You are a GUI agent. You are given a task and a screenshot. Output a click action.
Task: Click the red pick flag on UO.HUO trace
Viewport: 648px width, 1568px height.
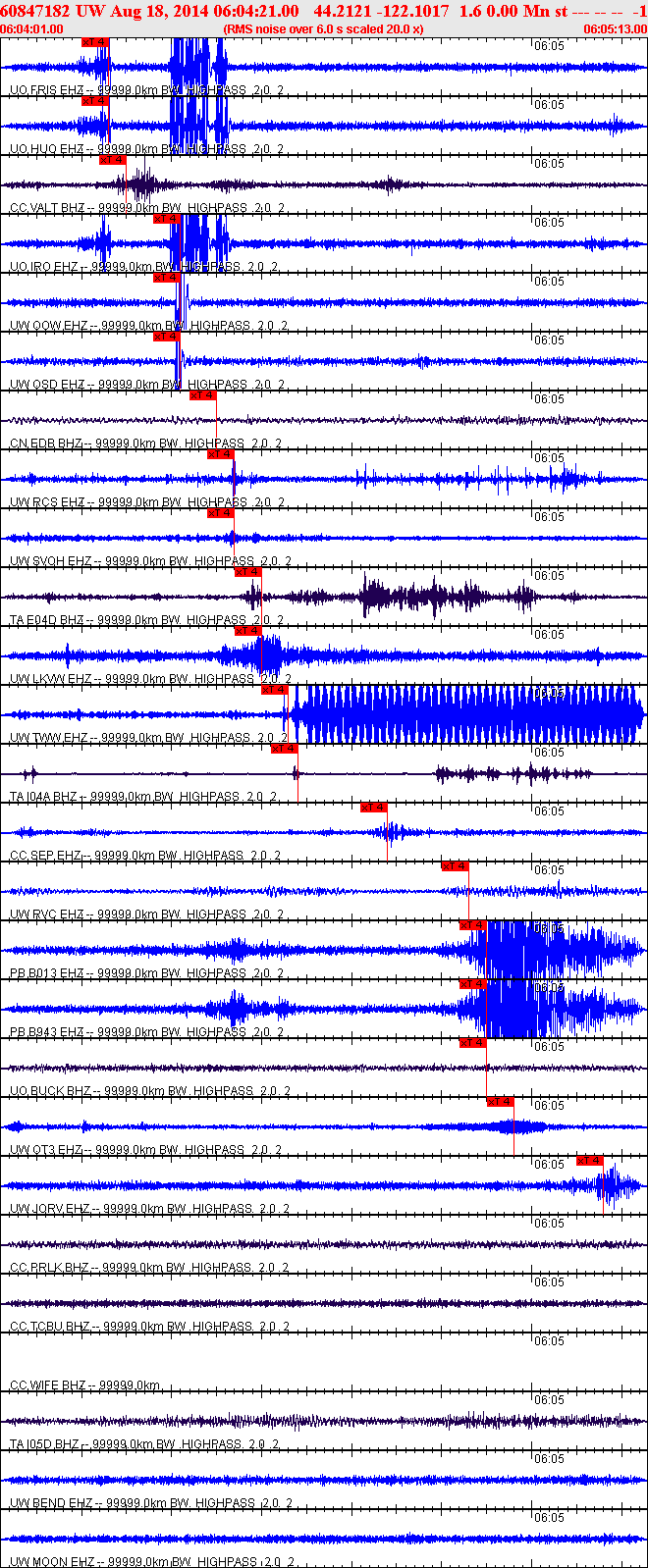click(x=95, y=101)
